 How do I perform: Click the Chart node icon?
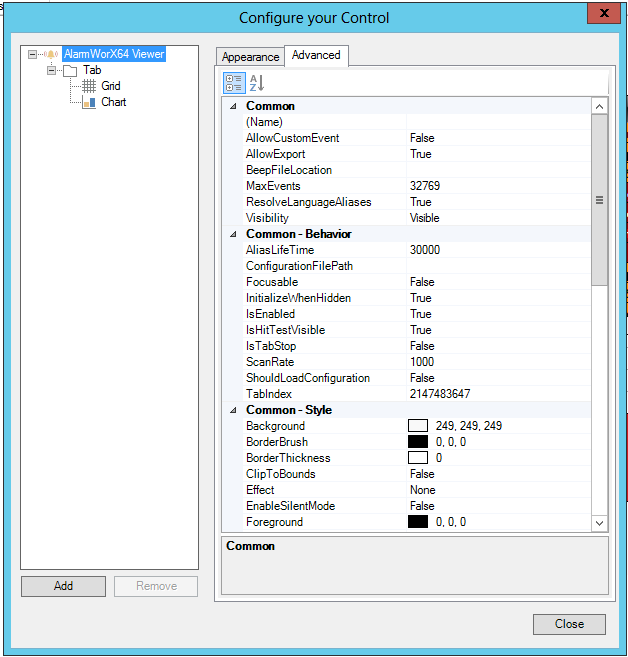tap(88, 102)
